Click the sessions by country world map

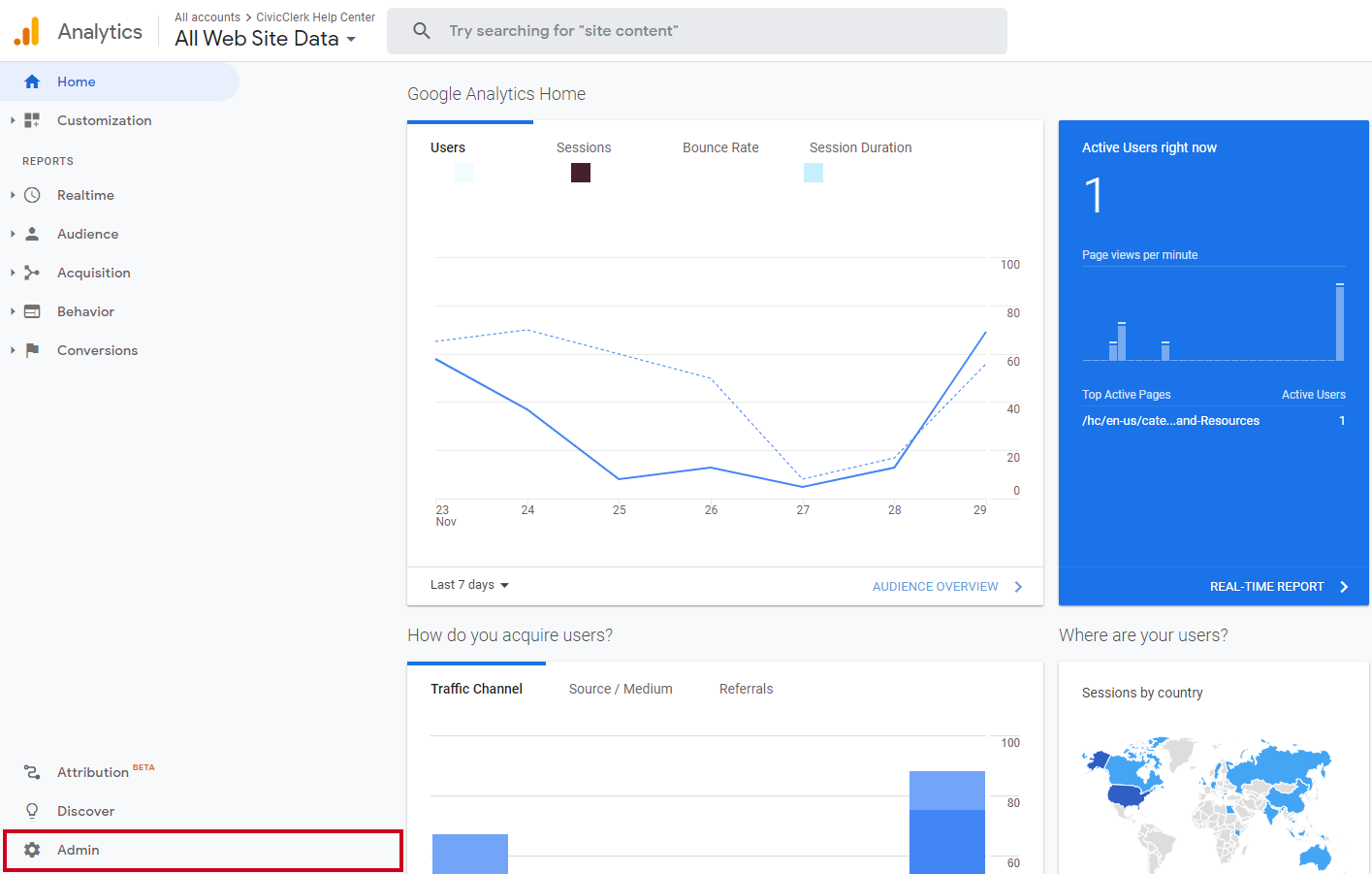pyautogui.click(x=1208, y=805)
